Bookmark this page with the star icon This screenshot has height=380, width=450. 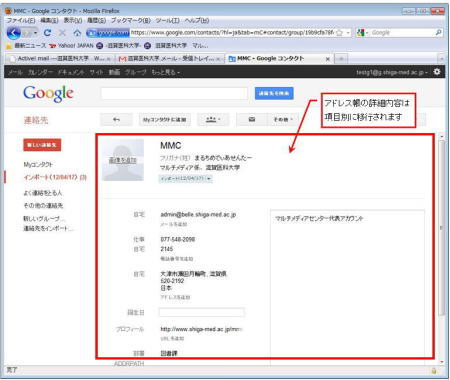(x=339, y=33)
